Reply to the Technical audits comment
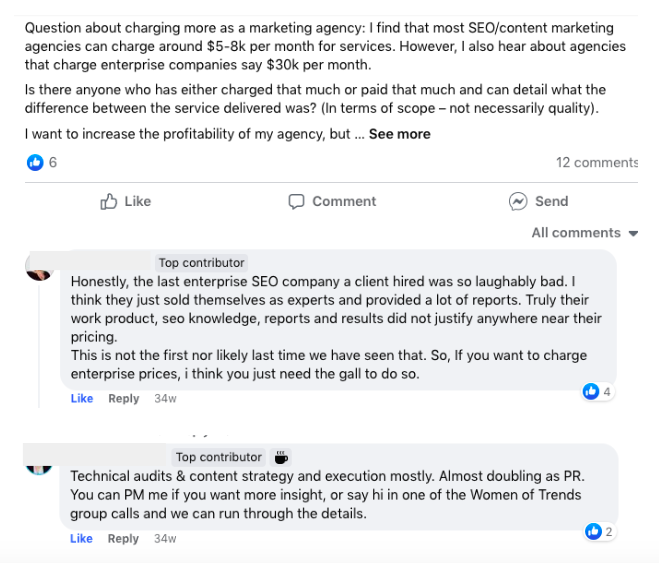The image size is (659, 563). click(123, 539)
